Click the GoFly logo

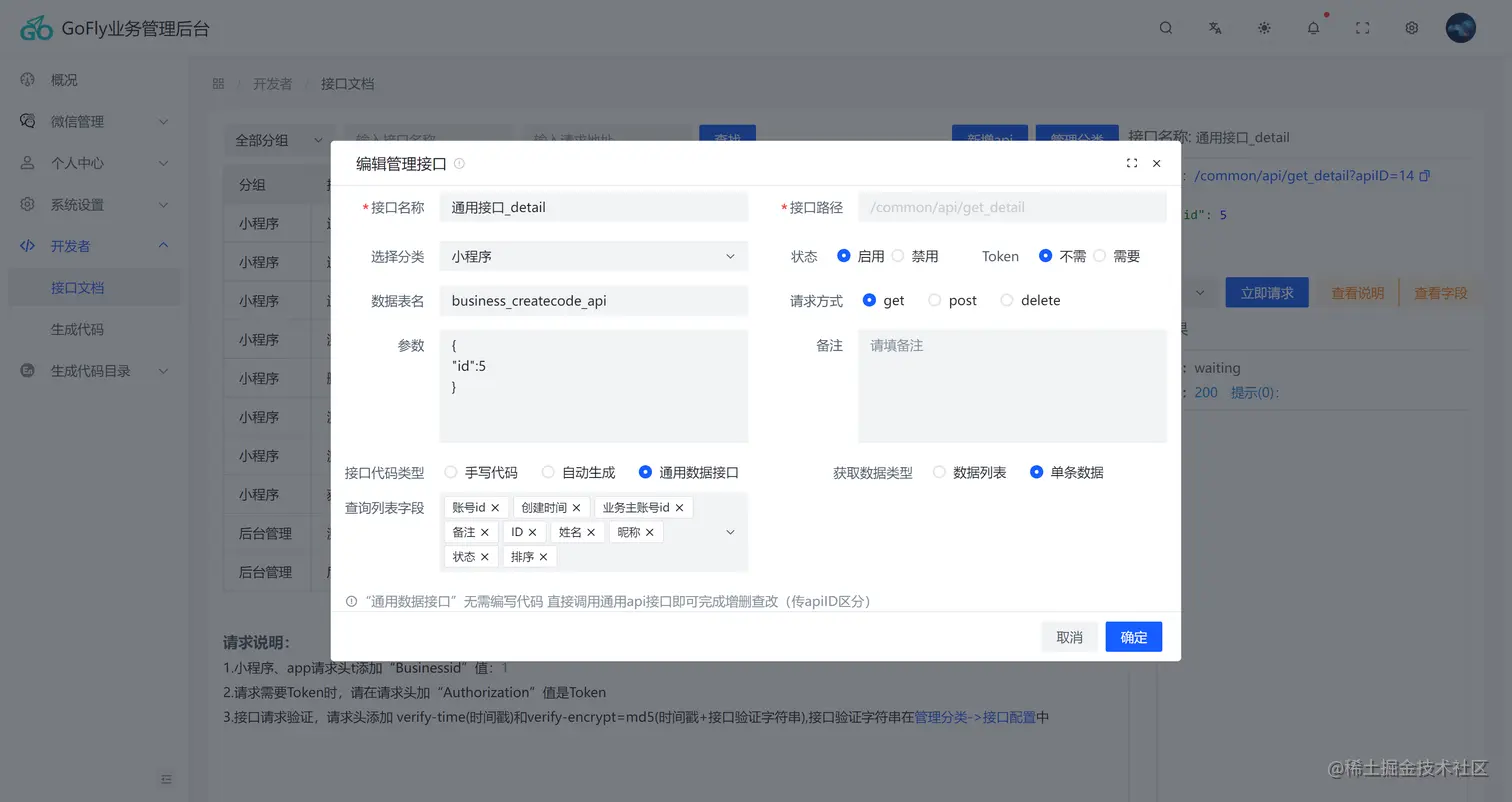click(x=36, y=29)
